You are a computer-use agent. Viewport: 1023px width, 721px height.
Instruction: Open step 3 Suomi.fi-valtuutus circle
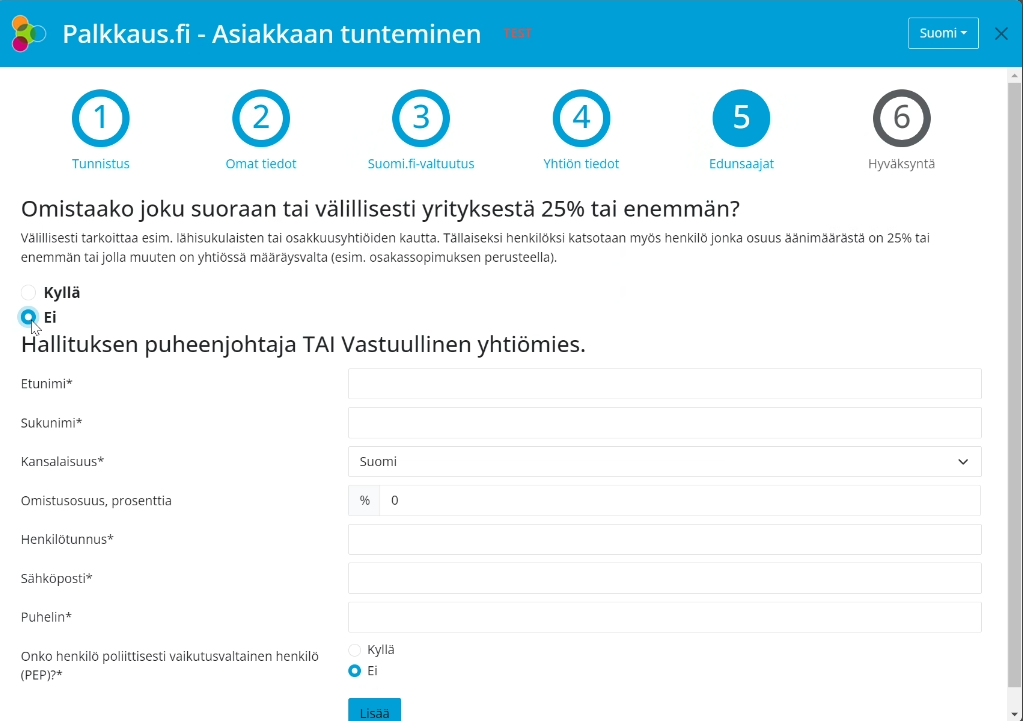(421, 118)
